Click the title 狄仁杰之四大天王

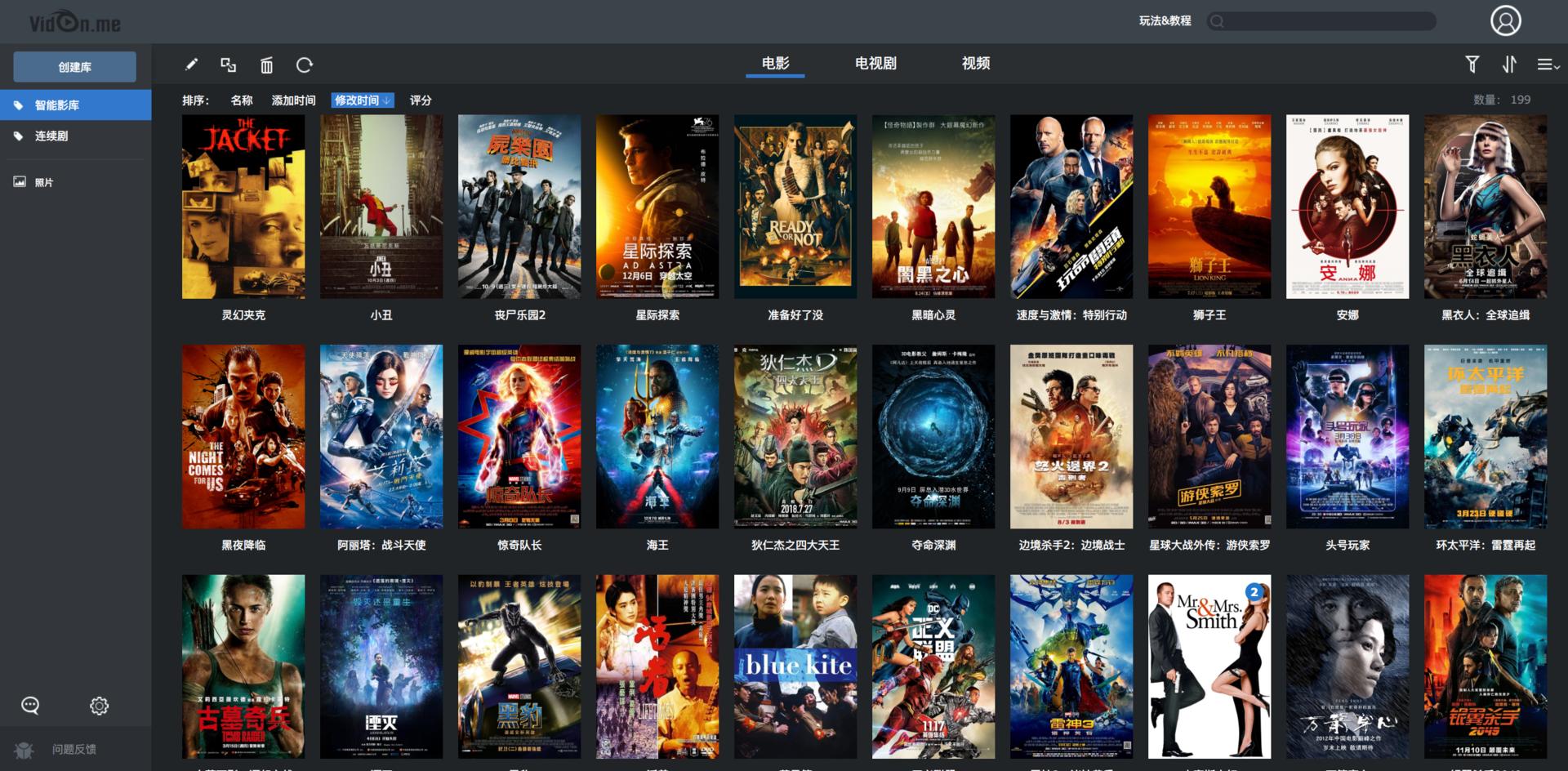pos(795,545)
